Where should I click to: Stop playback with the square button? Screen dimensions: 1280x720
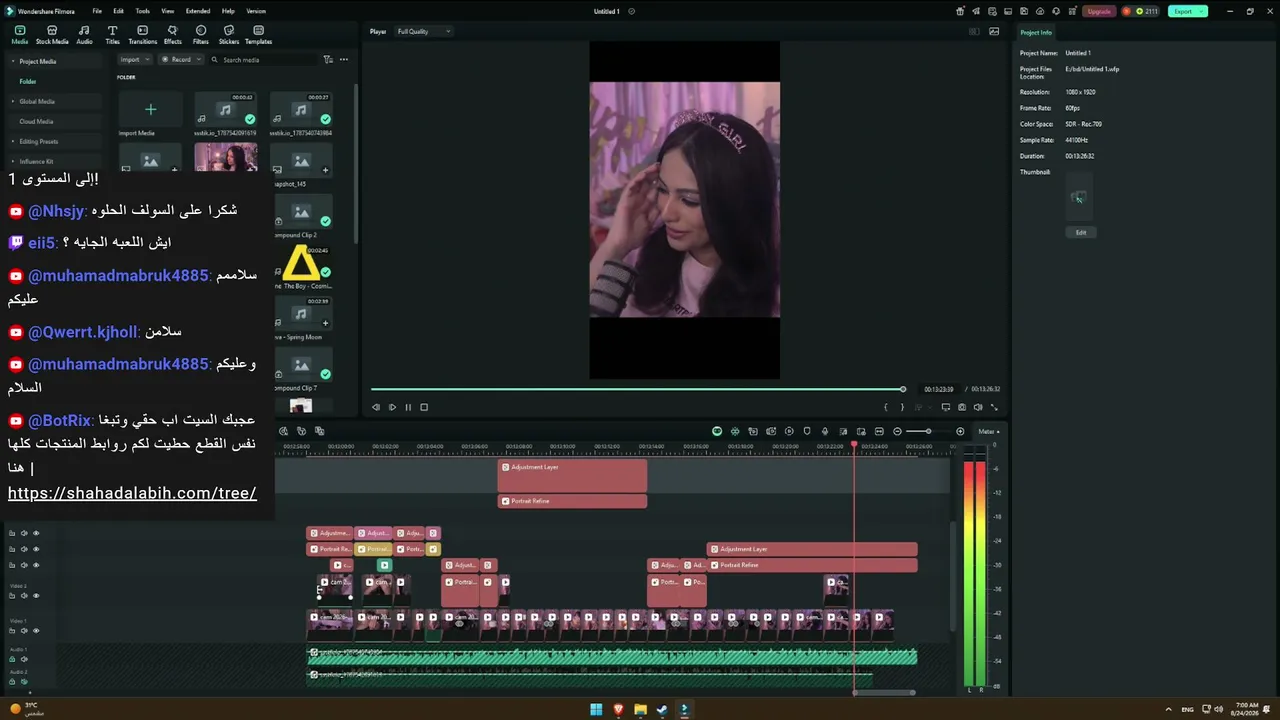(424, 407)
